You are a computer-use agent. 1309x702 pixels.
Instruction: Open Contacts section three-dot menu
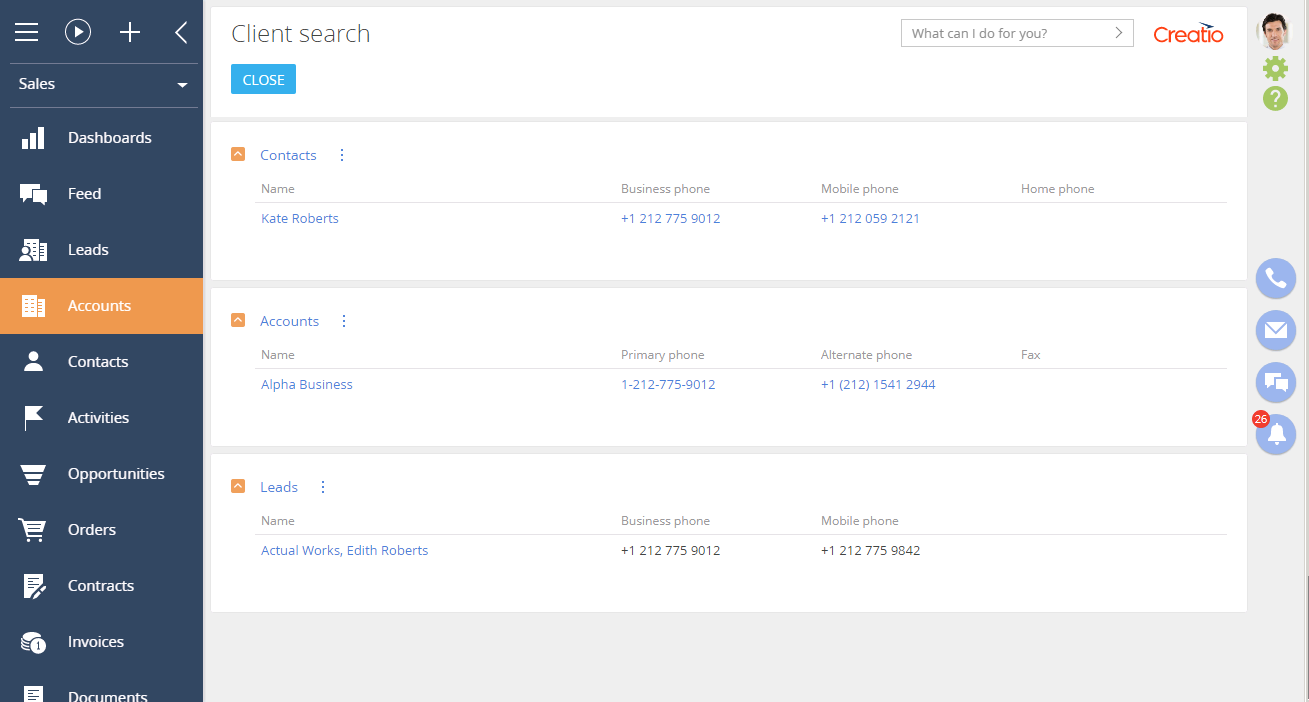click(x=342, y=155)
